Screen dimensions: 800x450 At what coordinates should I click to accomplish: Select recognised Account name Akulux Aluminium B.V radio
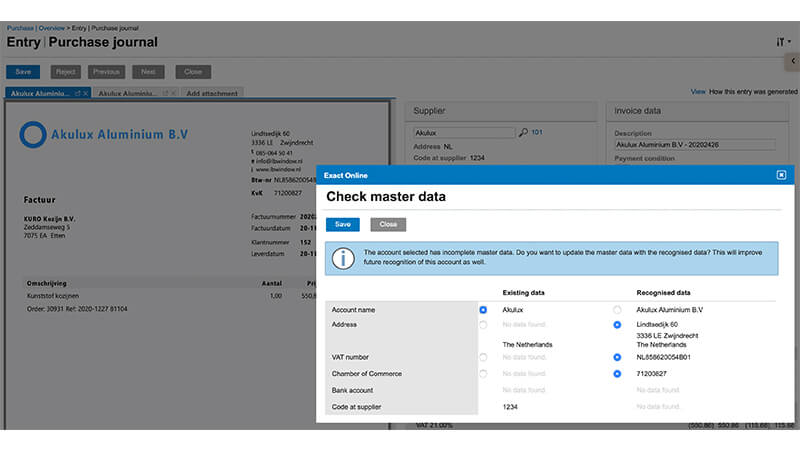pyautogui.click(x=617, y=310)
